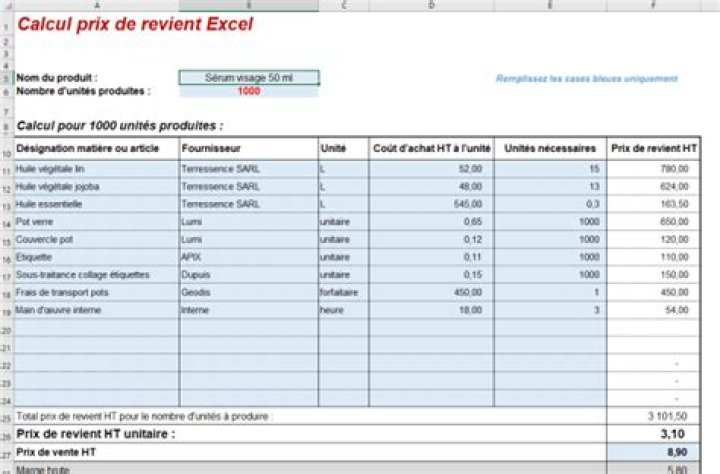Click supplier cell 'APIX'
The width and height of the screenshot is (720, 474).
point(248,257)
